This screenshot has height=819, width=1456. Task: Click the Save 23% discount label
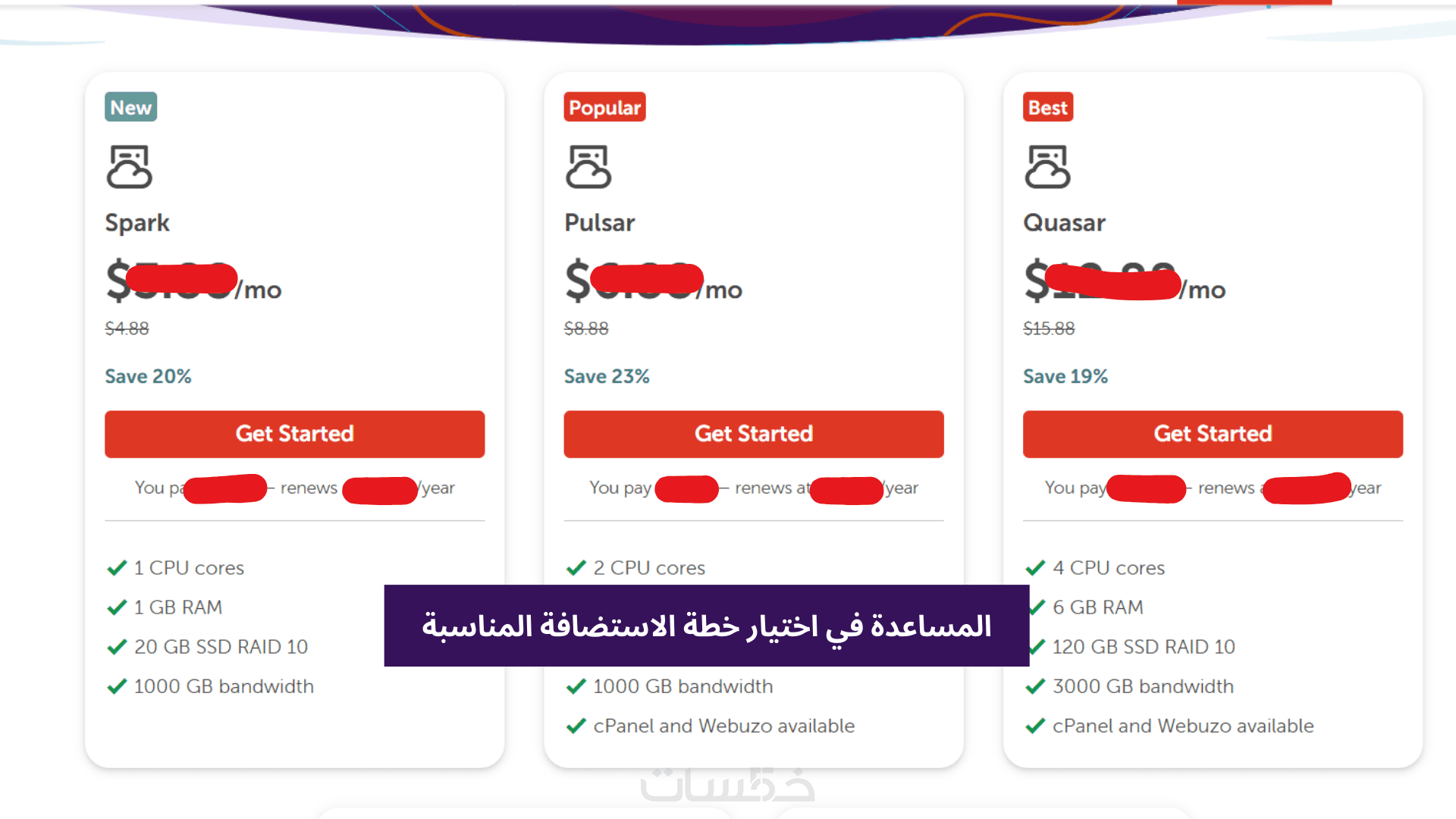[607, 376]
